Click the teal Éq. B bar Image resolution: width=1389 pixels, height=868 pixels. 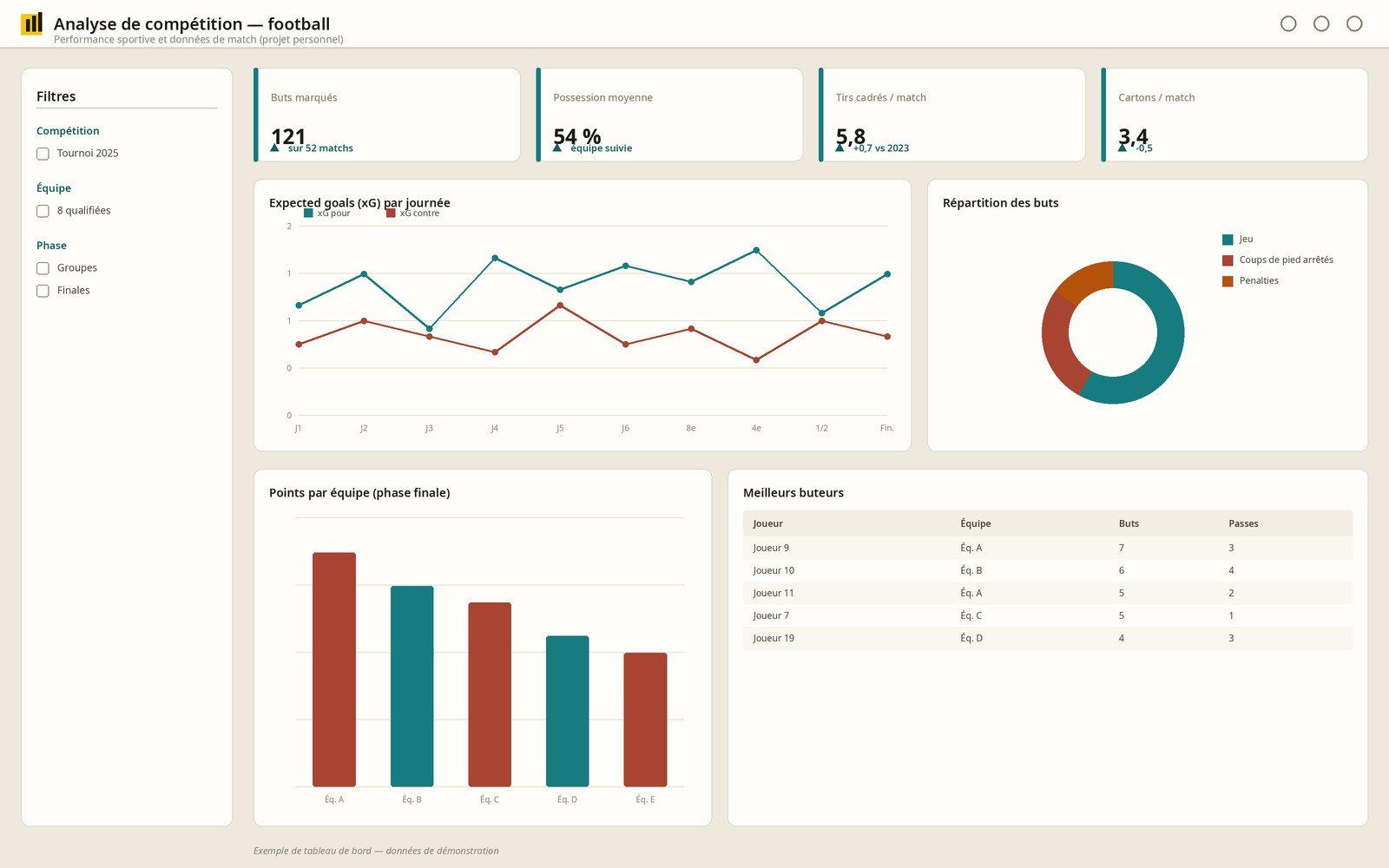(411, 686)
